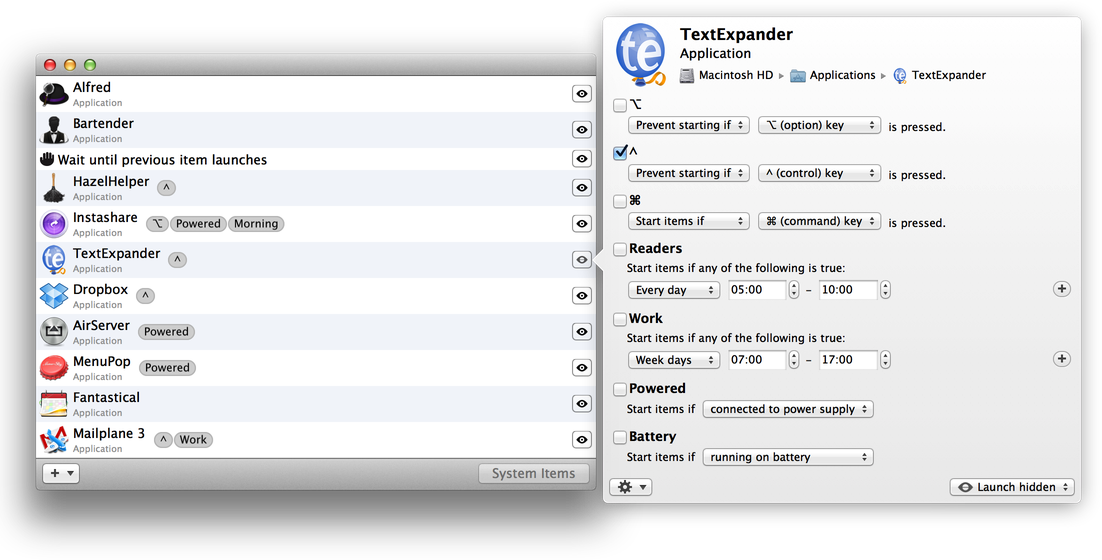The width and height of the screenshot is (1102, 560).
Task: Open the gear action menu
Action: (632, 487)
